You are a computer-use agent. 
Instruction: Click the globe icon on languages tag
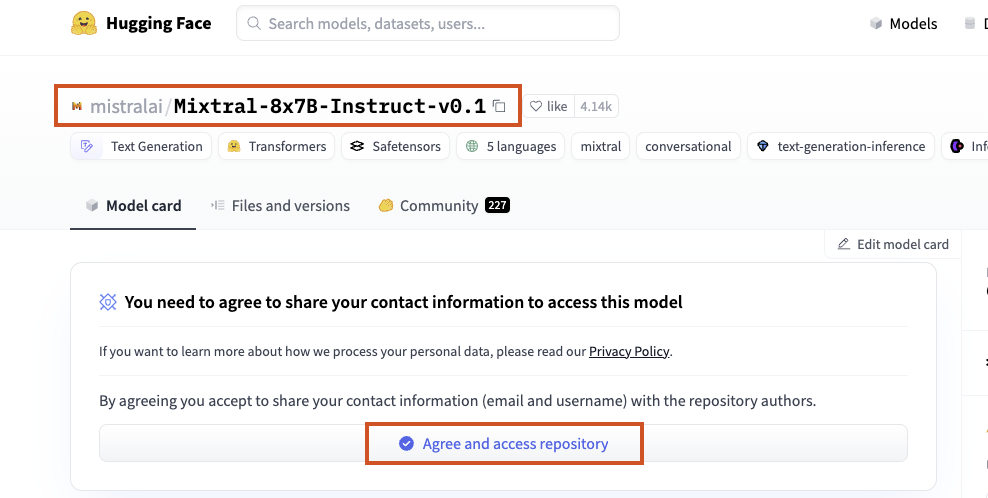tap(472, 146)
